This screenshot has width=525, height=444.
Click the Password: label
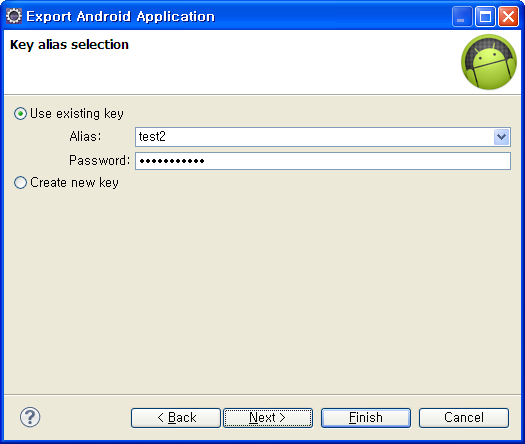tap(99, 160)
